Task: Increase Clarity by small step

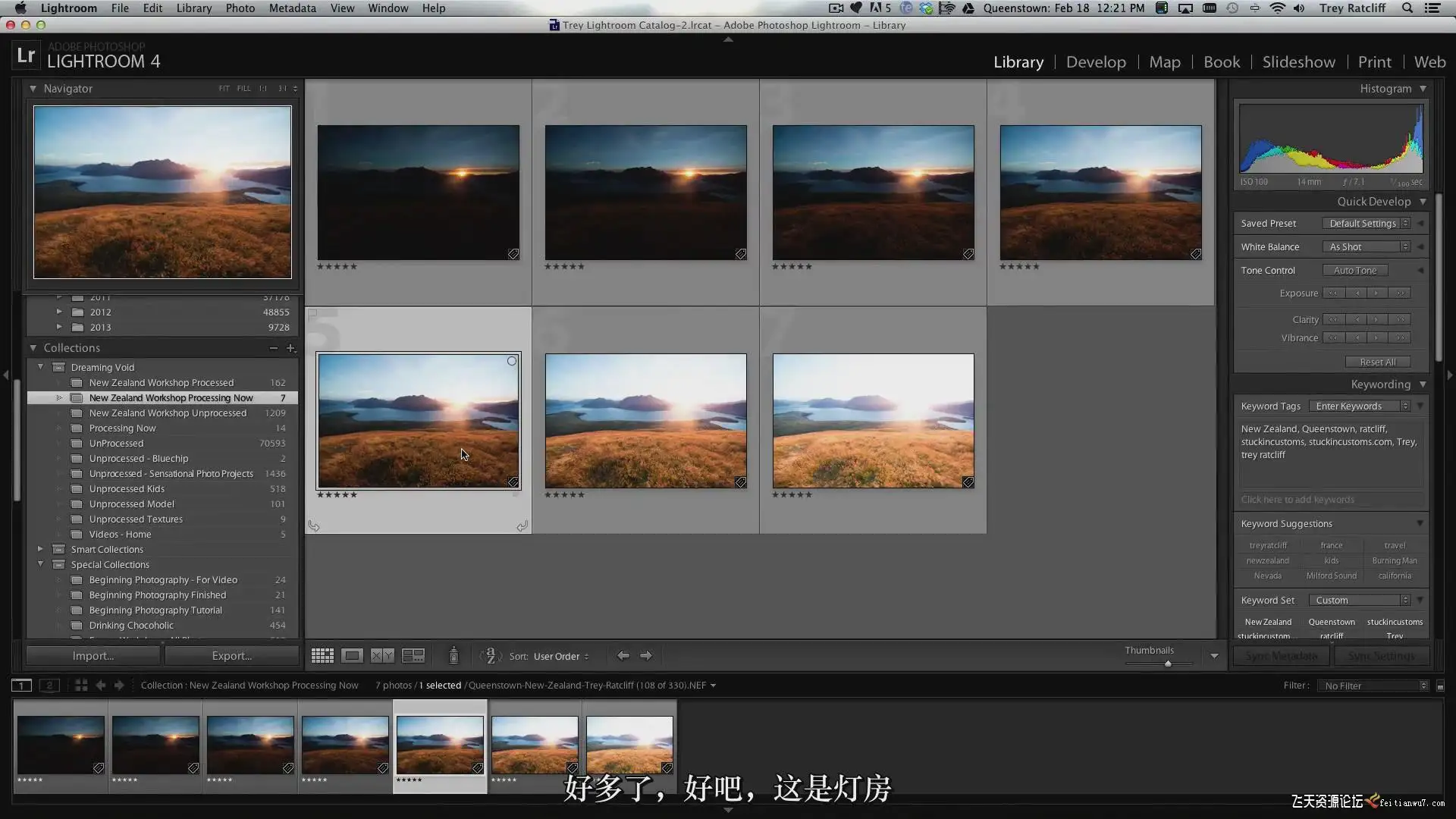Action: click(1376, 320)
